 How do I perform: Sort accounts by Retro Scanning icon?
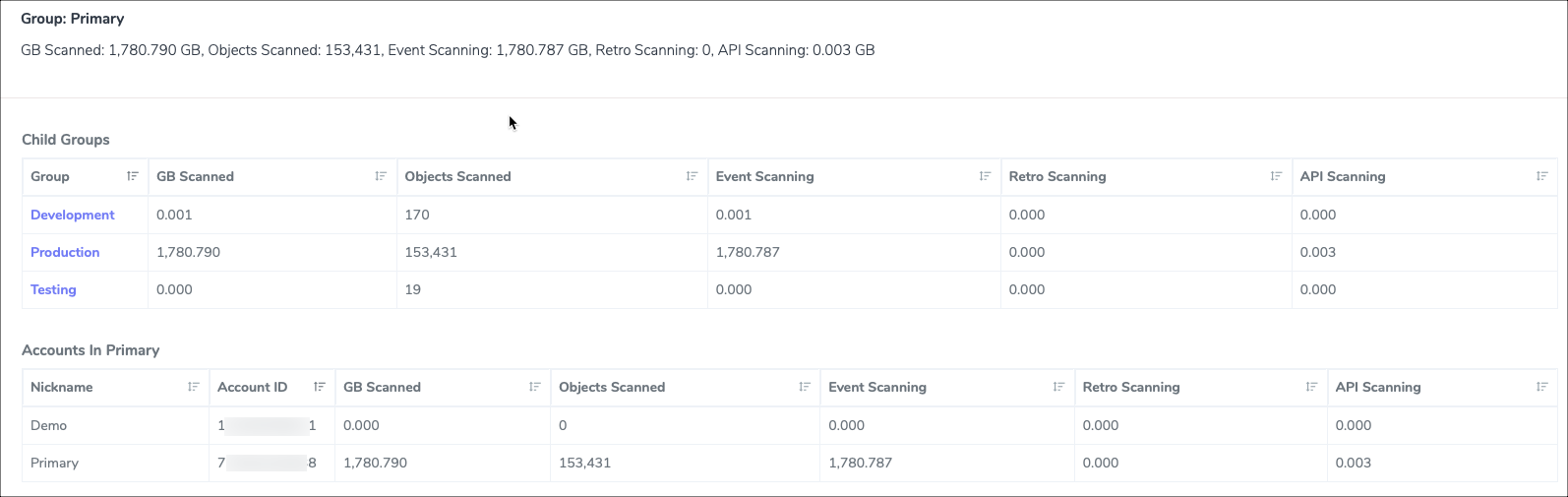tap(1311, 387)
